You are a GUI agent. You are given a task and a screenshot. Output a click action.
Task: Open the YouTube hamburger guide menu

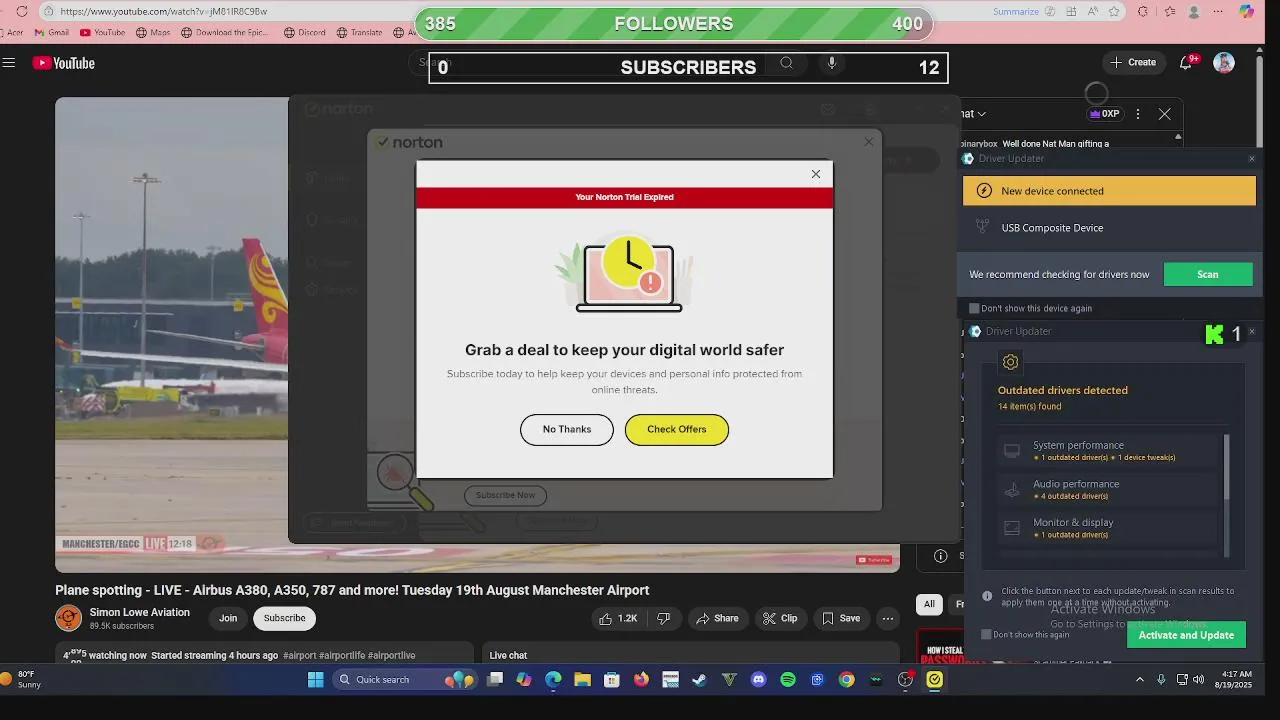pyautogui.click(x=9, y=63)
